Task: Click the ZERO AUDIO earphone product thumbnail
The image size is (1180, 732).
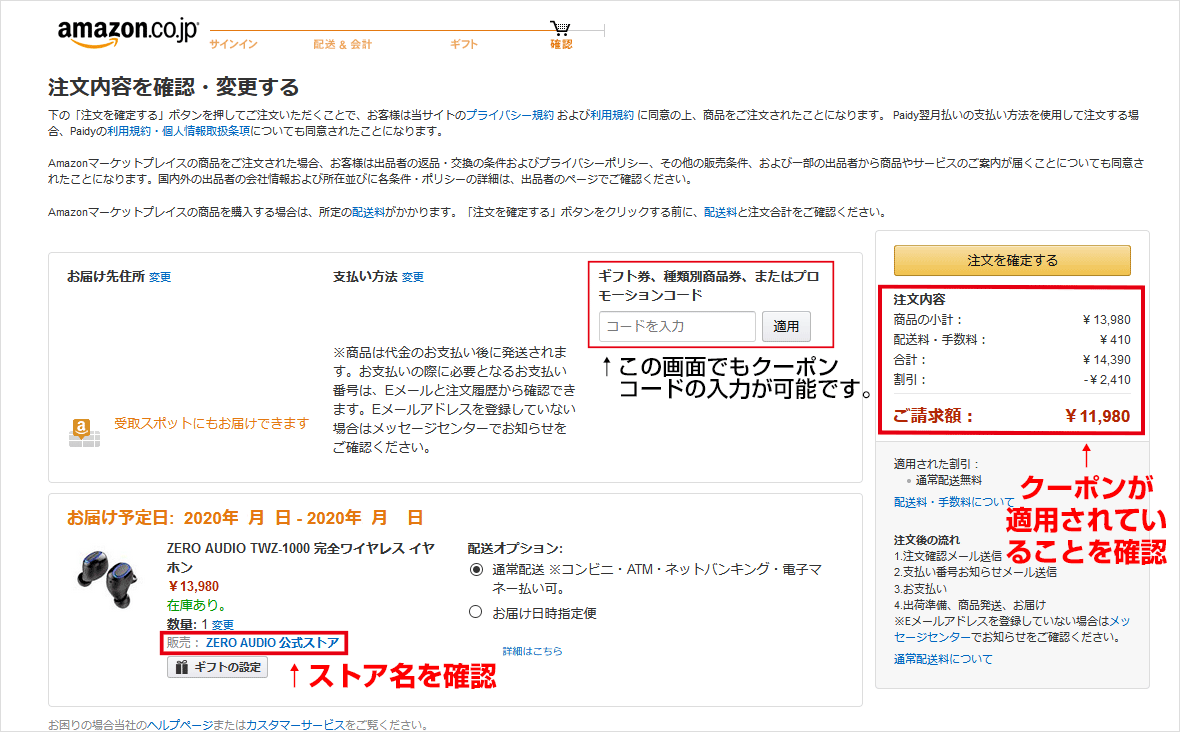Action: click(x=108, y=577)
